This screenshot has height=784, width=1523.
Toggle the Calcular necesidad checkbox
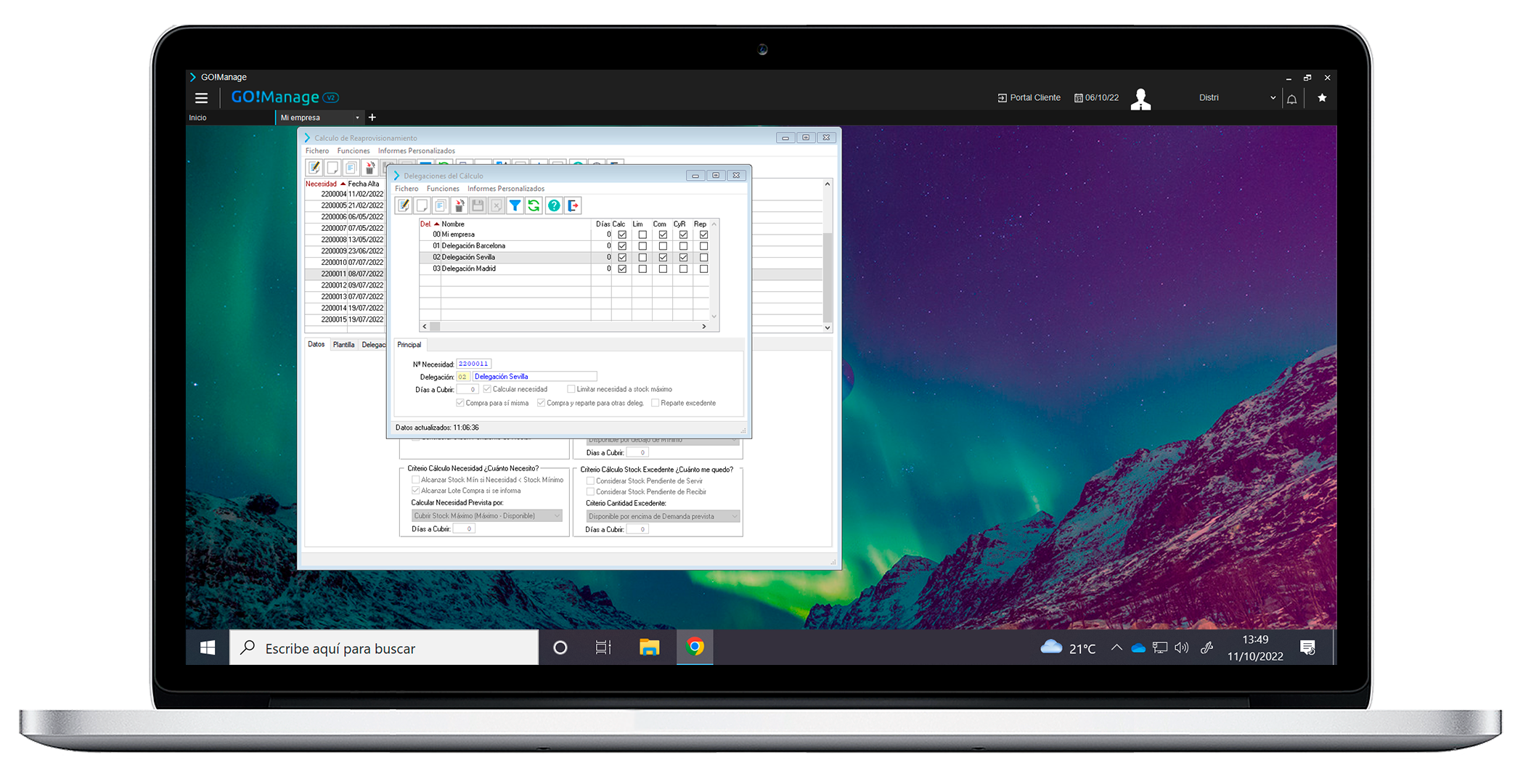488,390
